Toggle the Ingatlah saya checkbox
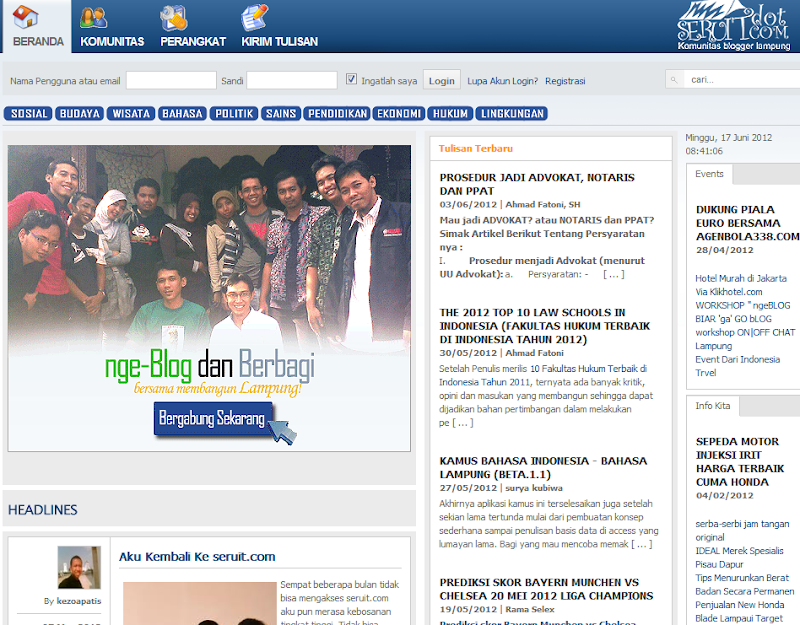This screenshot has width=800, height=625. pos(351,79)
